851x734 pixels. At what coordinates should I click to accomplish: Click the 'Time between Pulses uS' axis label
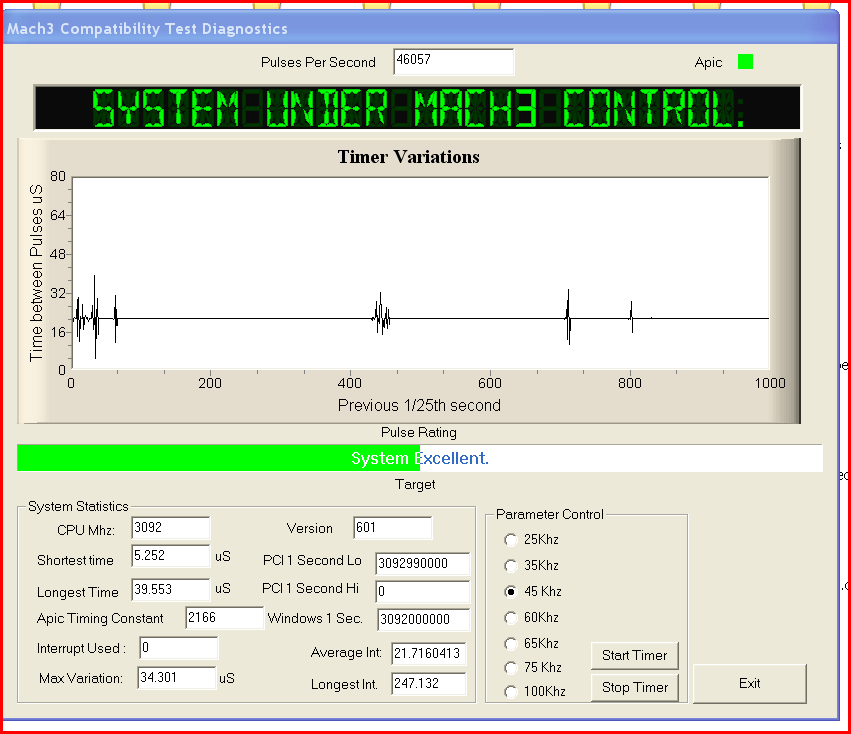pos(36,273)
